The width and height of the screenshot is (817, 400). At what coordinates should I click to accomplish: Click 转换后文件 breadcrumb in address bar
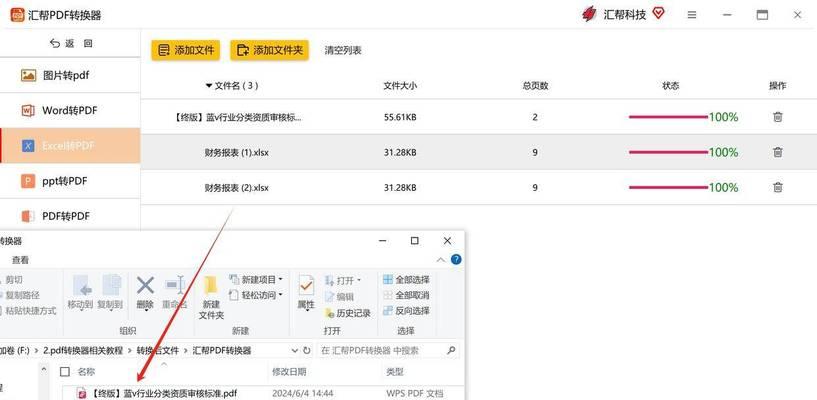[x=158, y=351]
